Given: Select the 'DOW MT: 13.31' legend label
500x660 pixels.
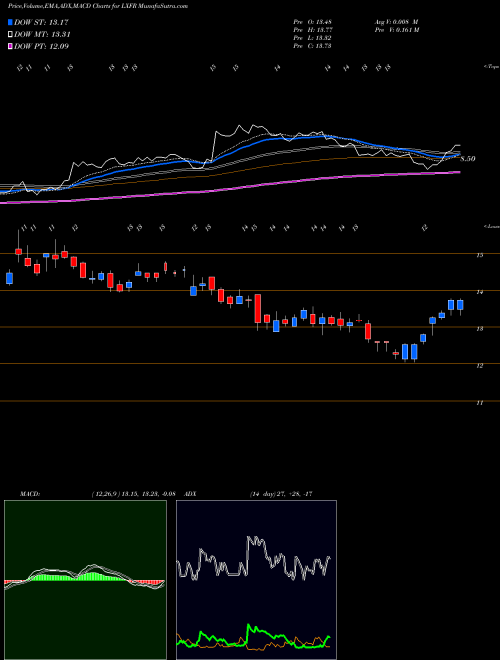Looking at the screenshot, I should (42, 35).
